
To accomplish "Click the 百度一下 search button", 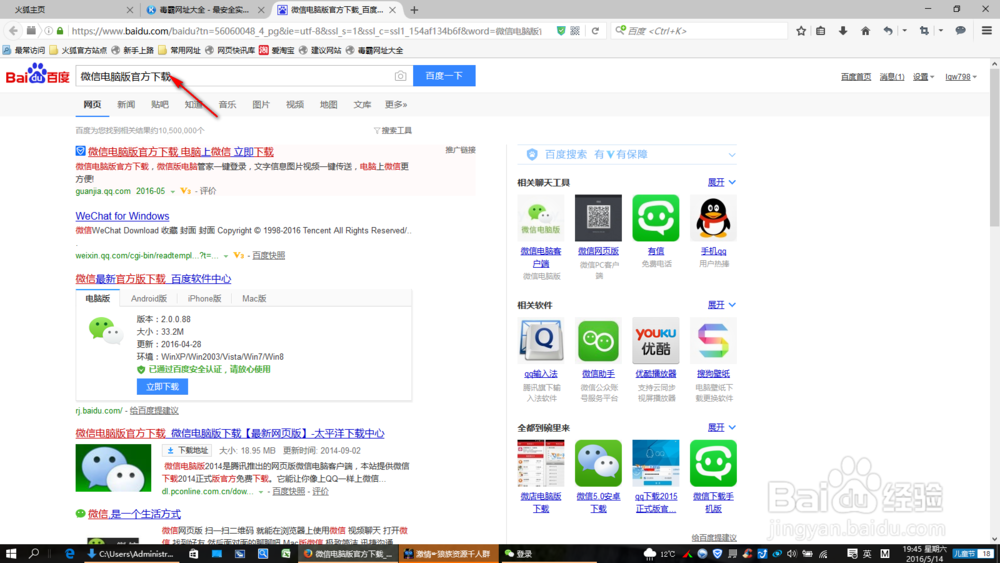I will pos(444,76).
